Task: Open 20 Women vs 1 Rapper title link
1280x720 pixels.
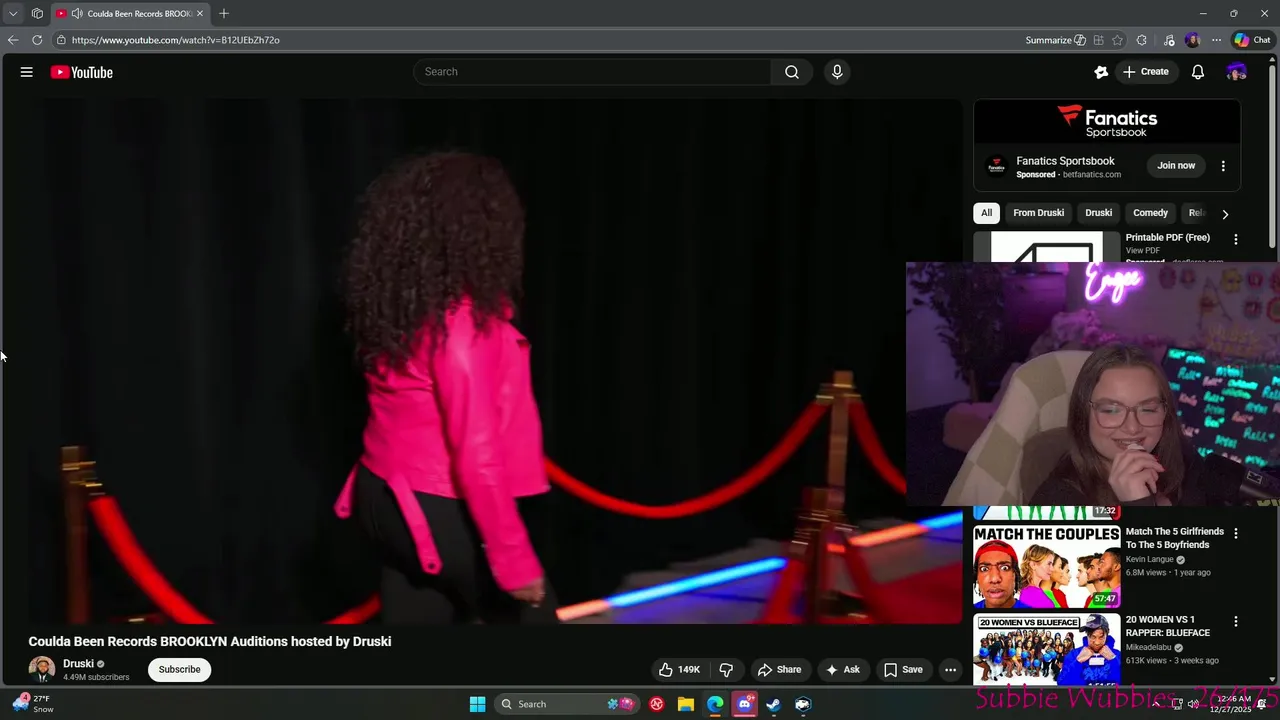Action: (1168, 626)
